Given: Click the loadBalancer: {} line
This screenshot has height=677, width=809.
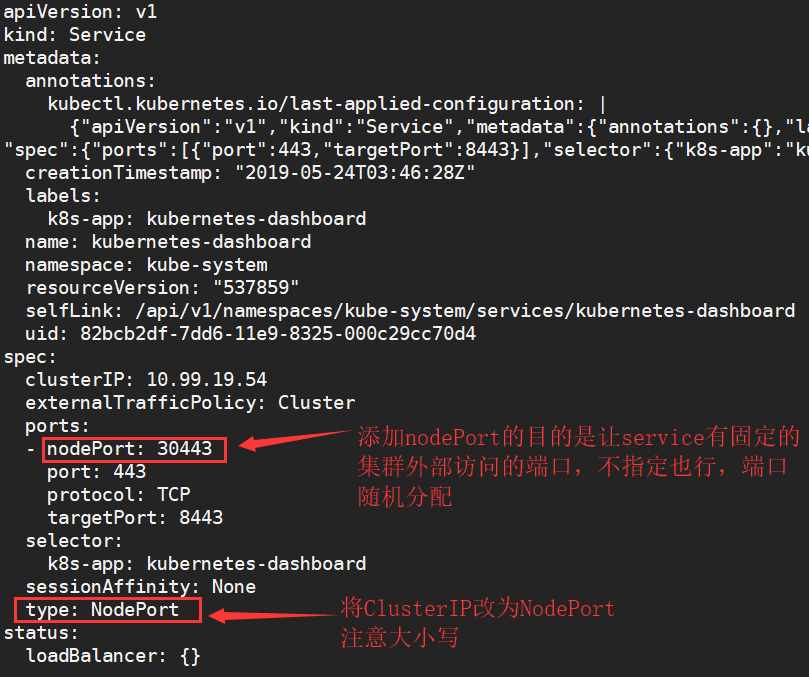Looking at the screenshot, I should coord(113,656).
